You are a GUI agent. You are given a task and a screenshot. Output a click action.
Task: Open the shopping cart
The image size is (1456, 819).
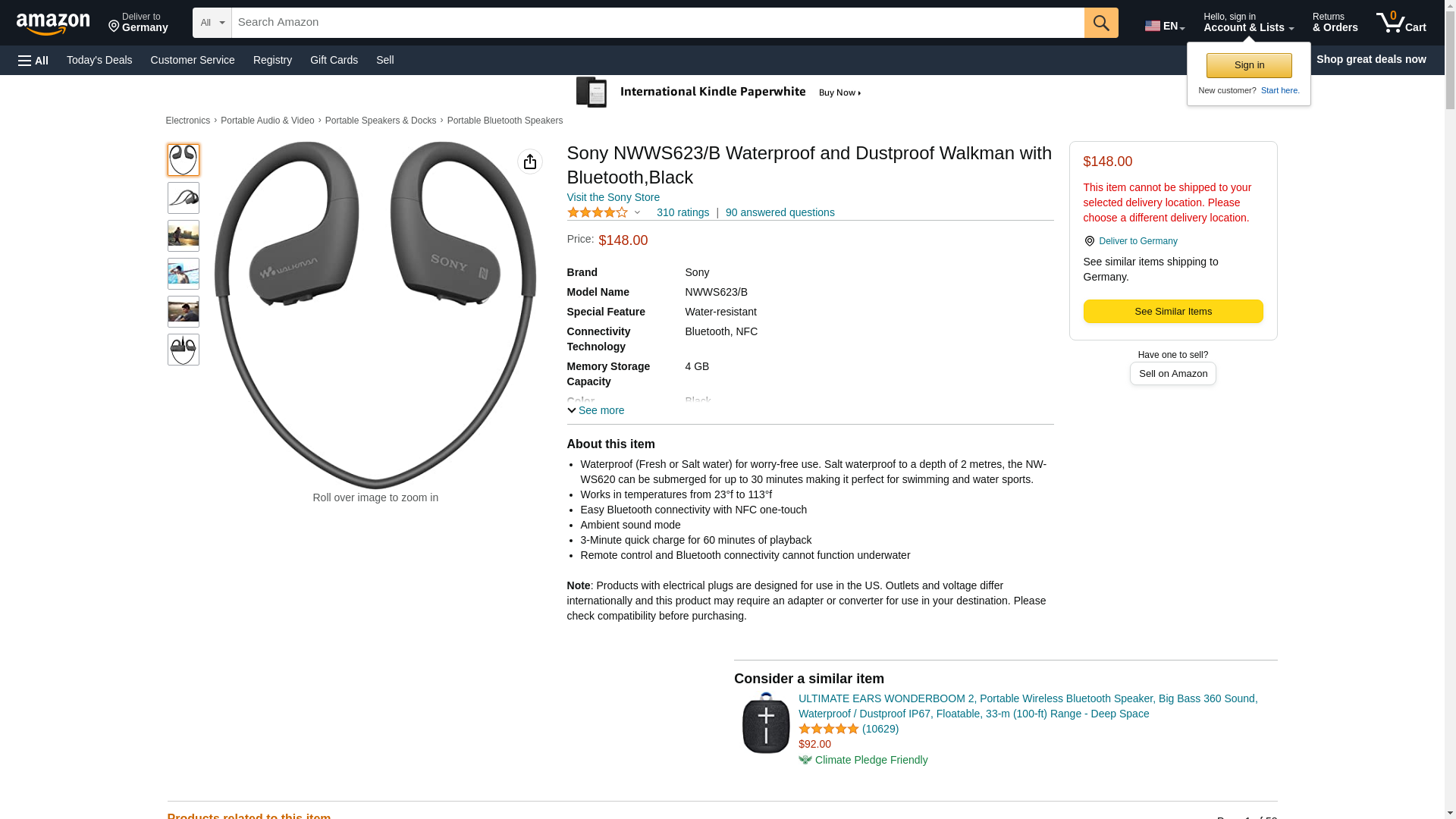(1401, 23)
